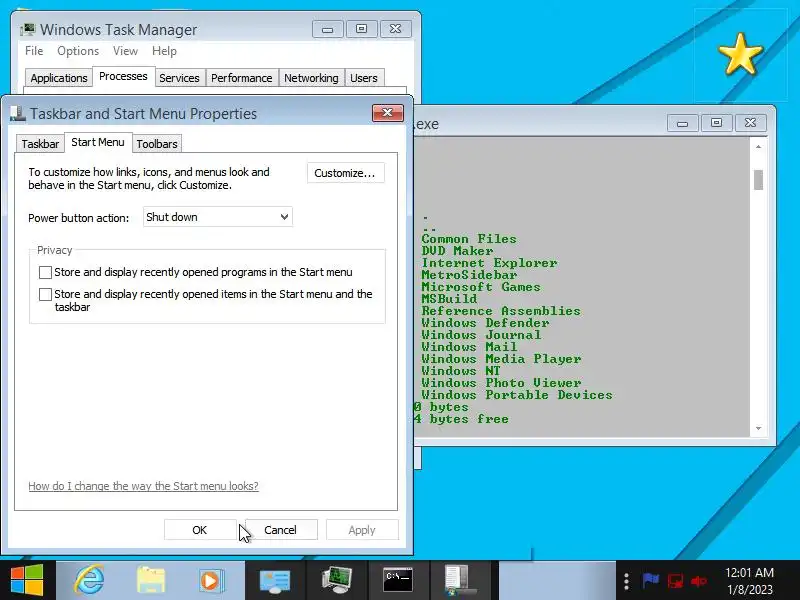This screenshot has height=600, width=800.
Task: Click the red network tray icon
Action: 676,581
